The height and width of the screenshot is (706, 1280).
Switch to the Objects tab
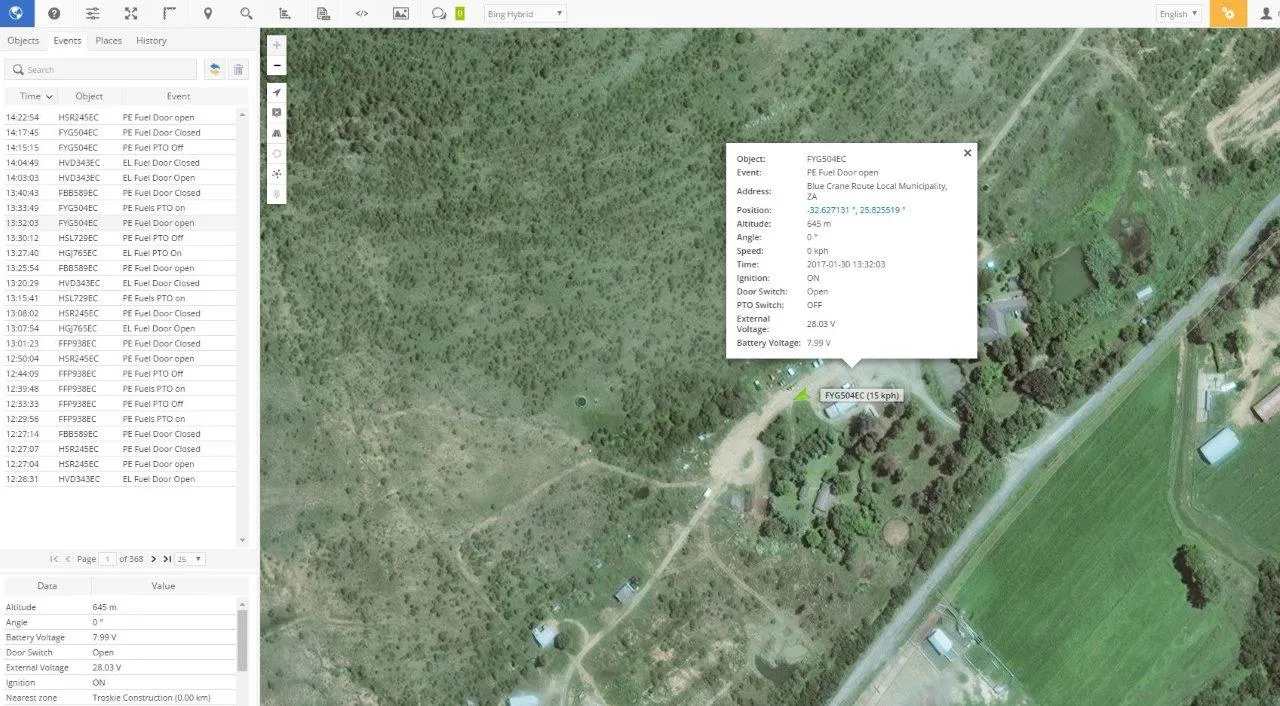coord(23,41)
